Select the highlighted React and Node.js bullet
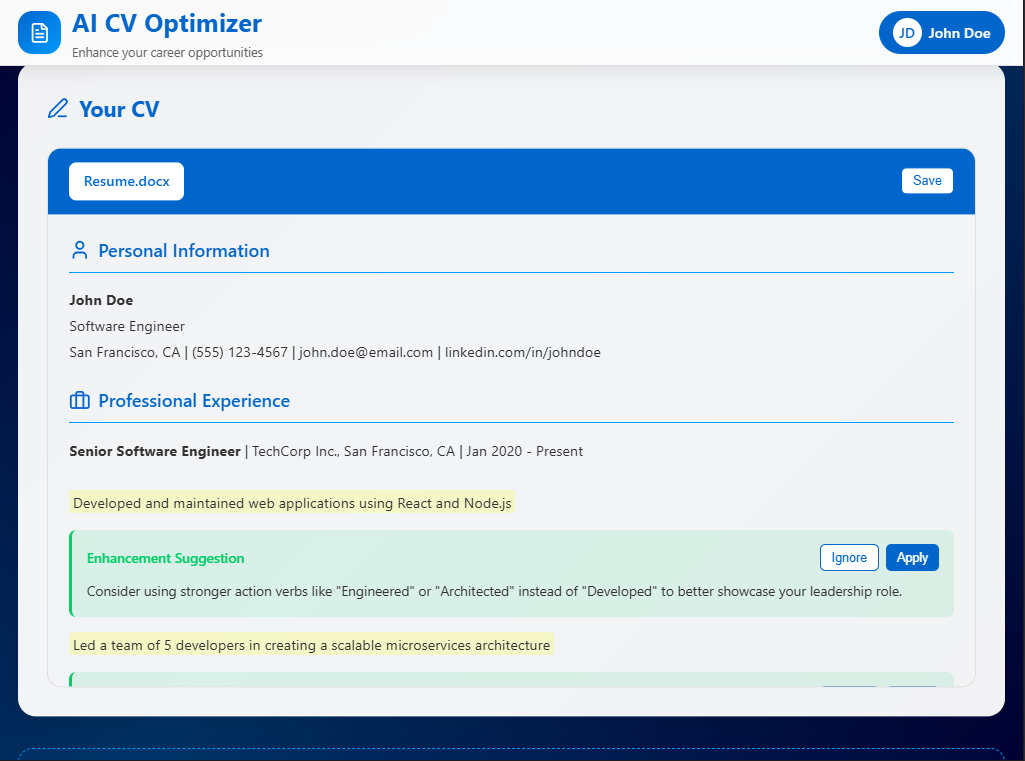Screen dimensions: 1025x761 pos(291,503)
